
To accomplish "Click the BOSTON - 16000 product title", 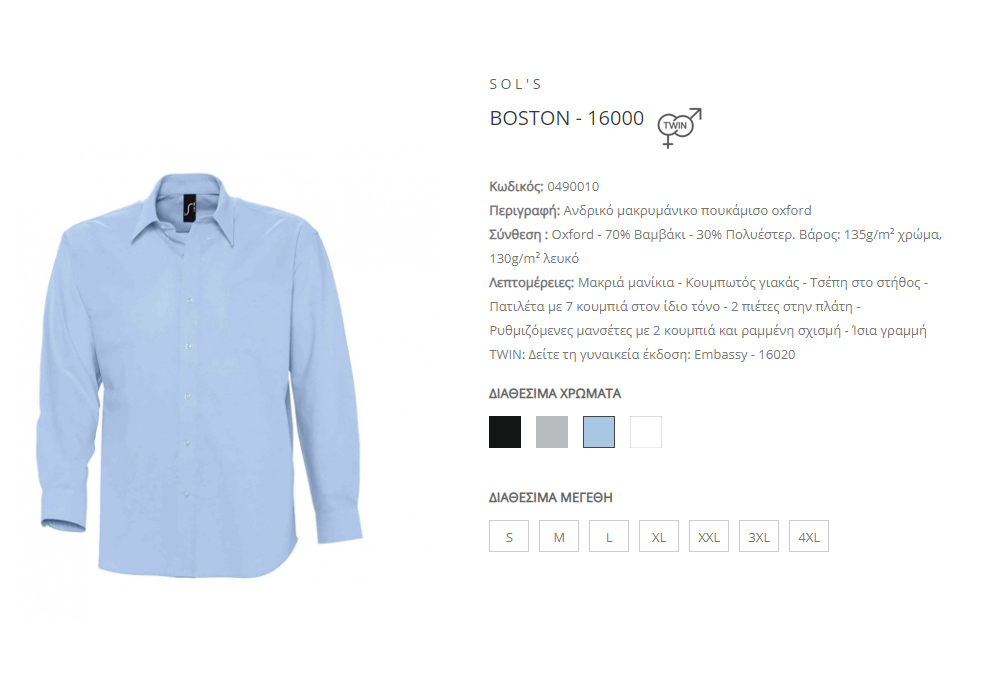I will [x=566, y=118].
